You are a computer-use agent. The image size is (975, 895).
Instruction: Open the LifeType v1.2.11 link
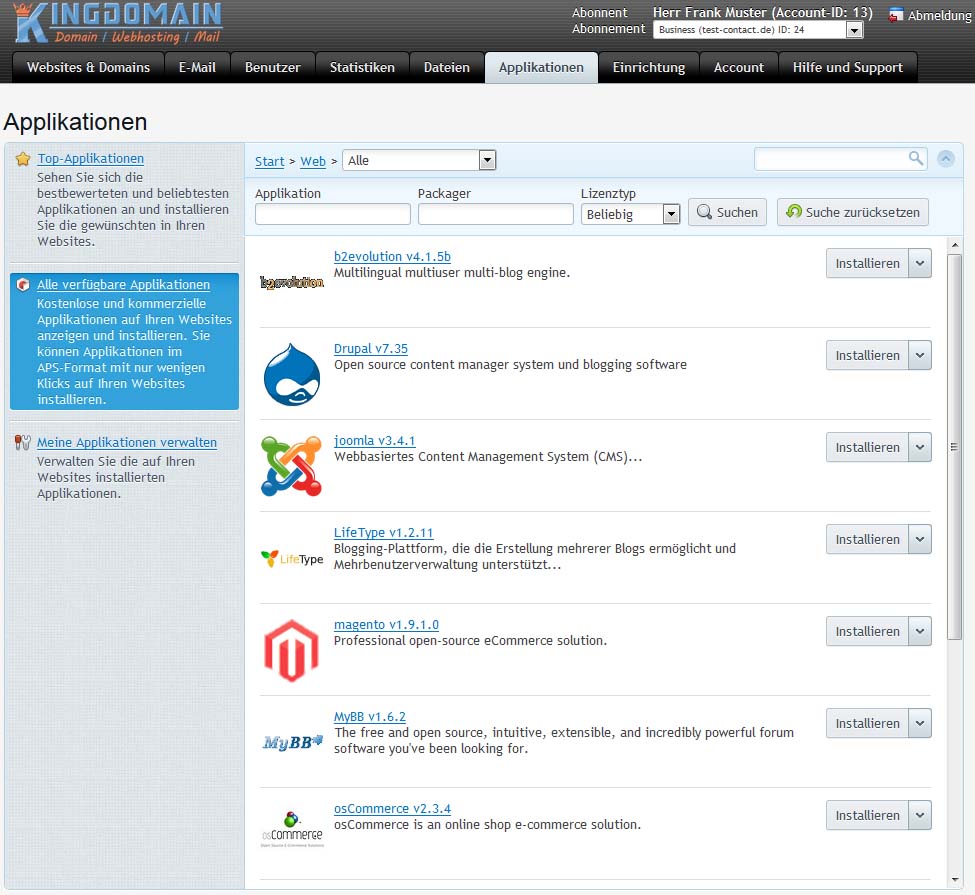(x=383, y=532)
